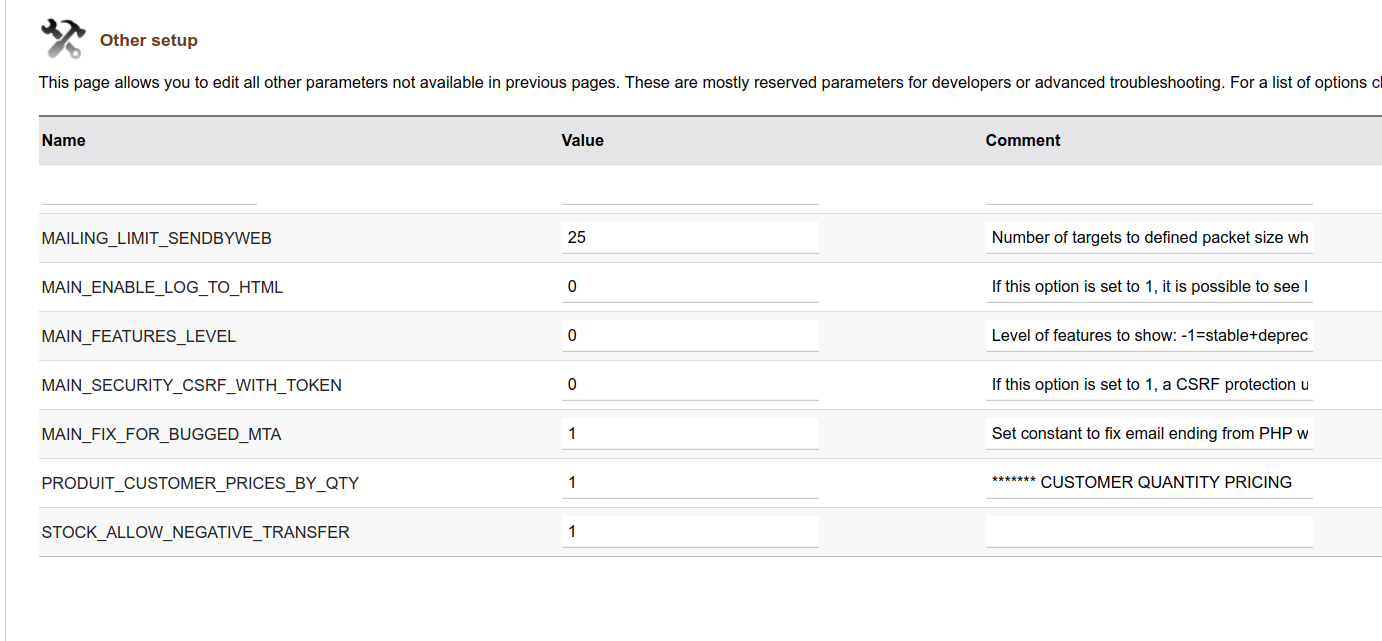Edit the MAIN_FIX_FOR_BUGGED_MTA comment field
Viewport: 1382px width, 641px height.
coord(1149,434)
